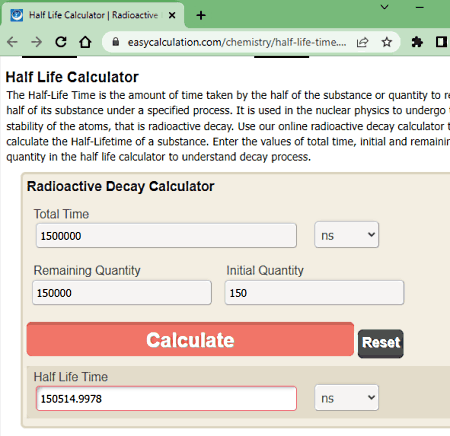Open the Half Life Time unit dropdown

347,398
